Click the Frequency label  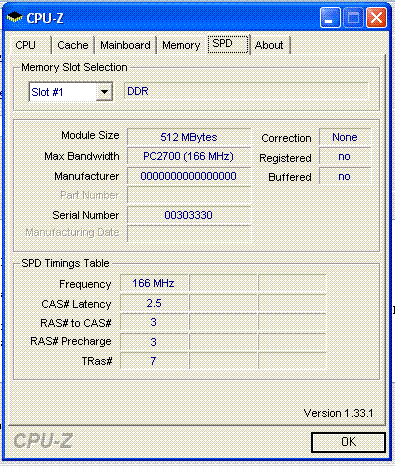pyautogui.click(x=85, y=284)
